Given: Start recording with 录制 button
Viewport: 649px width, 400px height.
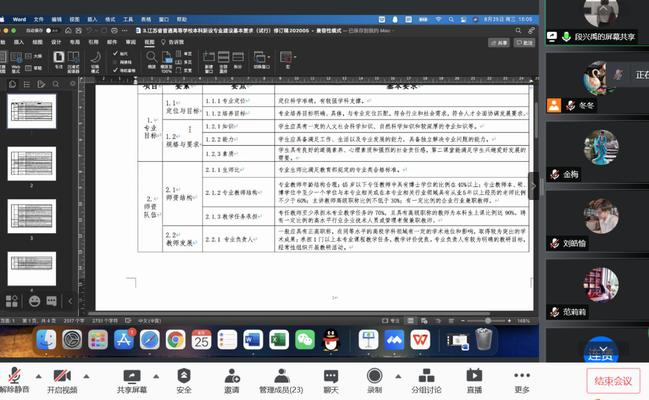Looking at the screenshot, I should point(374,376).
